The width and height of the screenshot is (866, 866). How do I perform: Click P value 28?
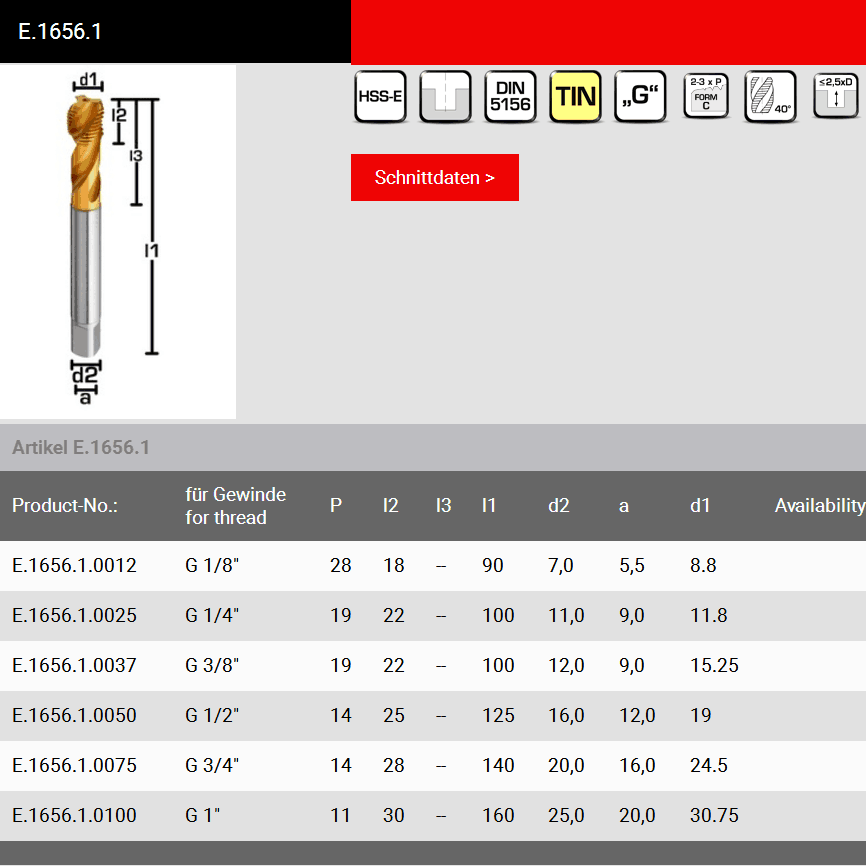341,566
